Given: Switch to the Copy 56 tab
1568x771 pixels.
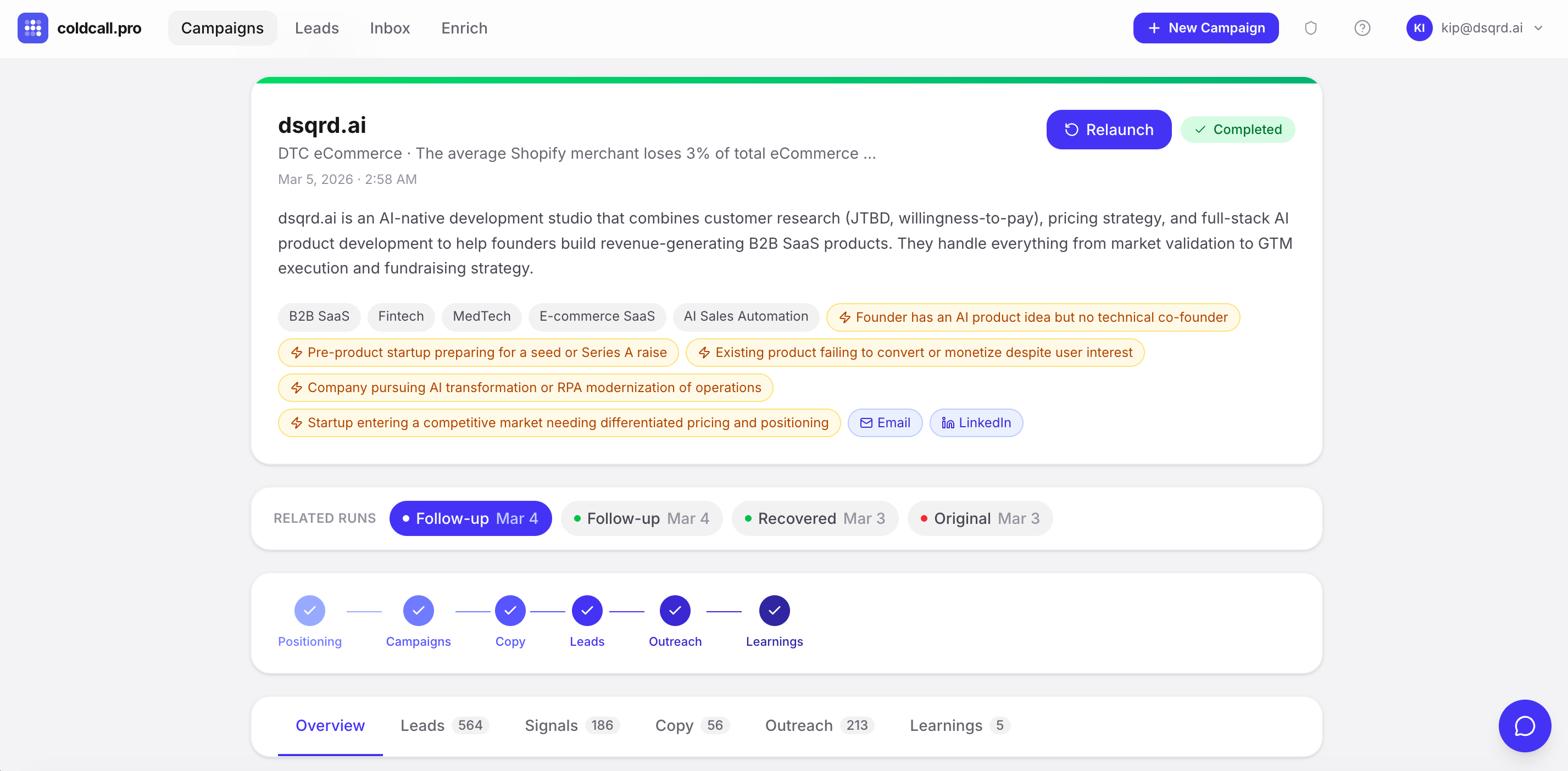Looking at the screenshot, I should point(692,725).
